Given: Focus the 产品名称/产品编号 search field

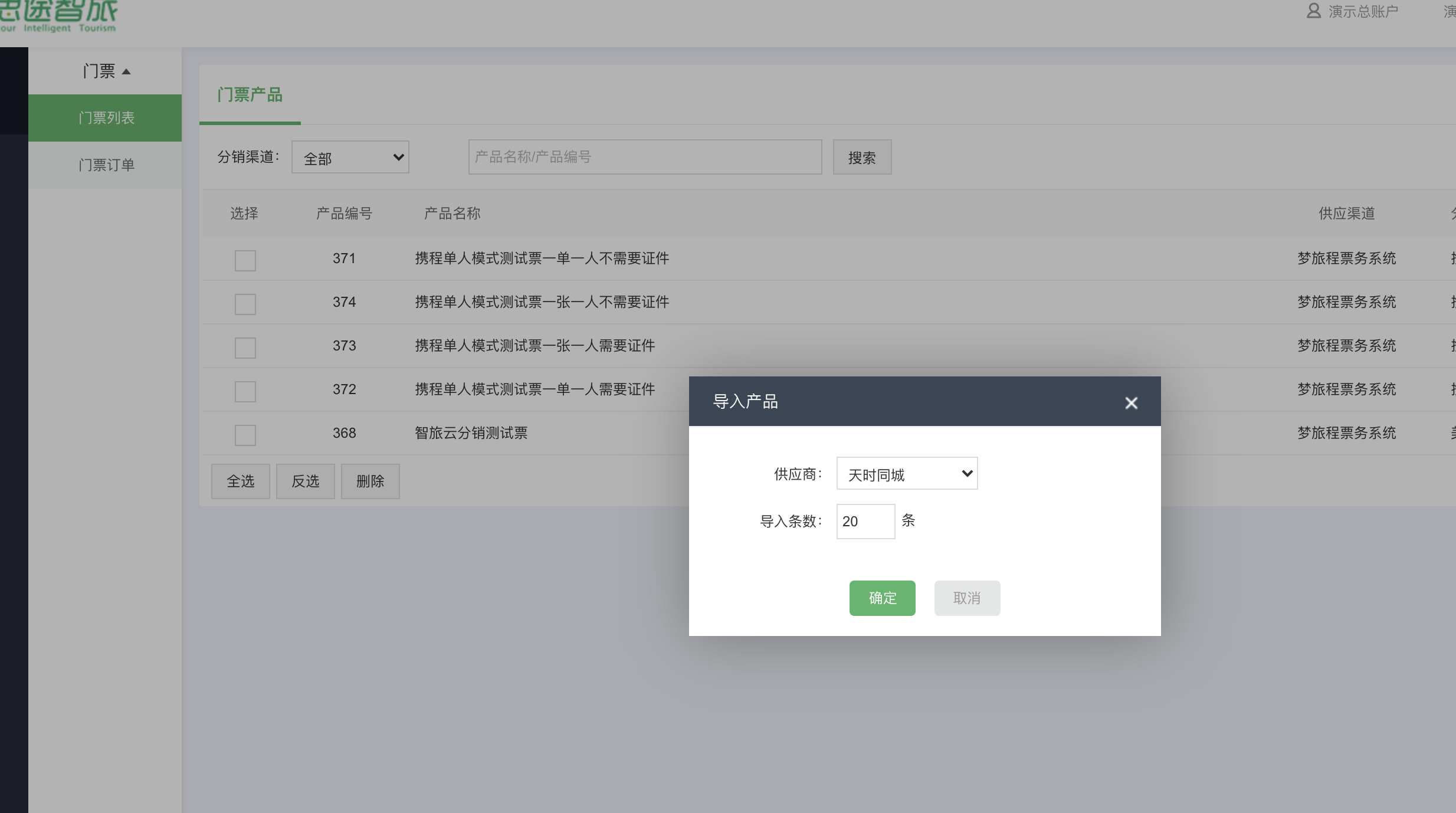Looking at the screenshot, I should tap(645, 158).
